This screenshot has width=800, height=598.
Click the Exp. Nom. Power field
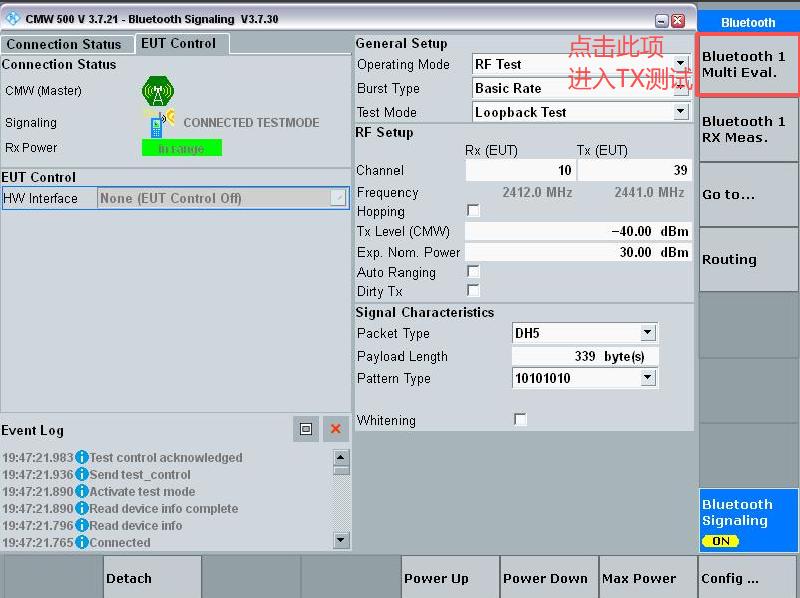tap(578, 252)
